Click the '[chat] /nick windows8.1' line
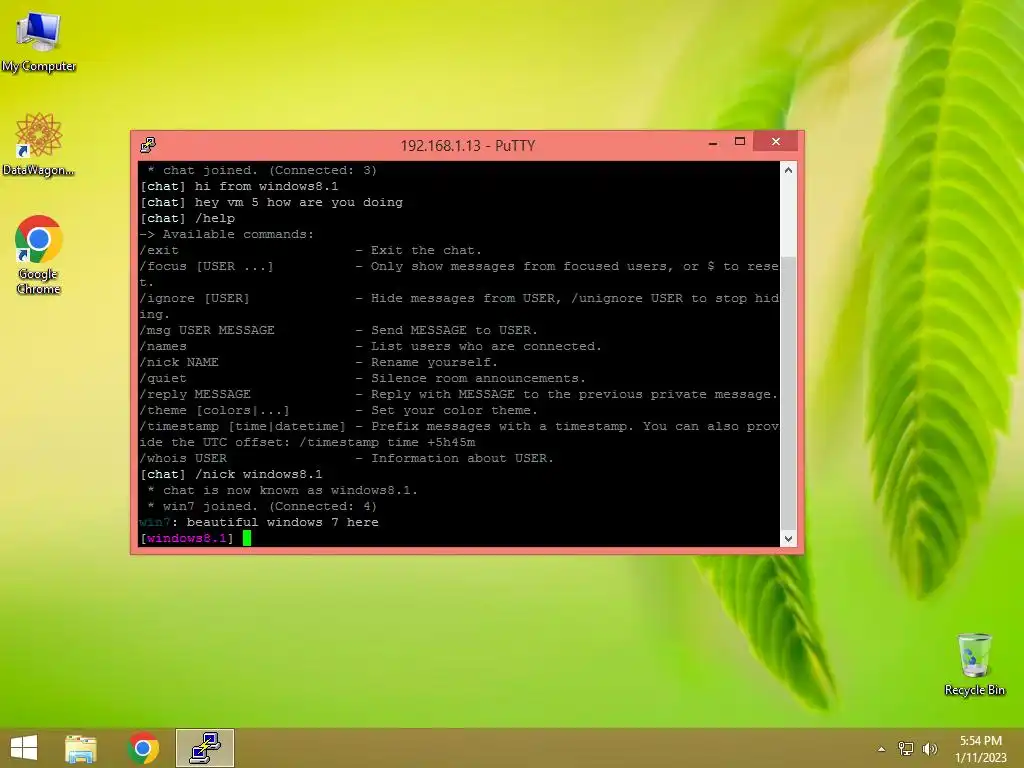Screen dimensions: 1024x768 tap(231, 474)
